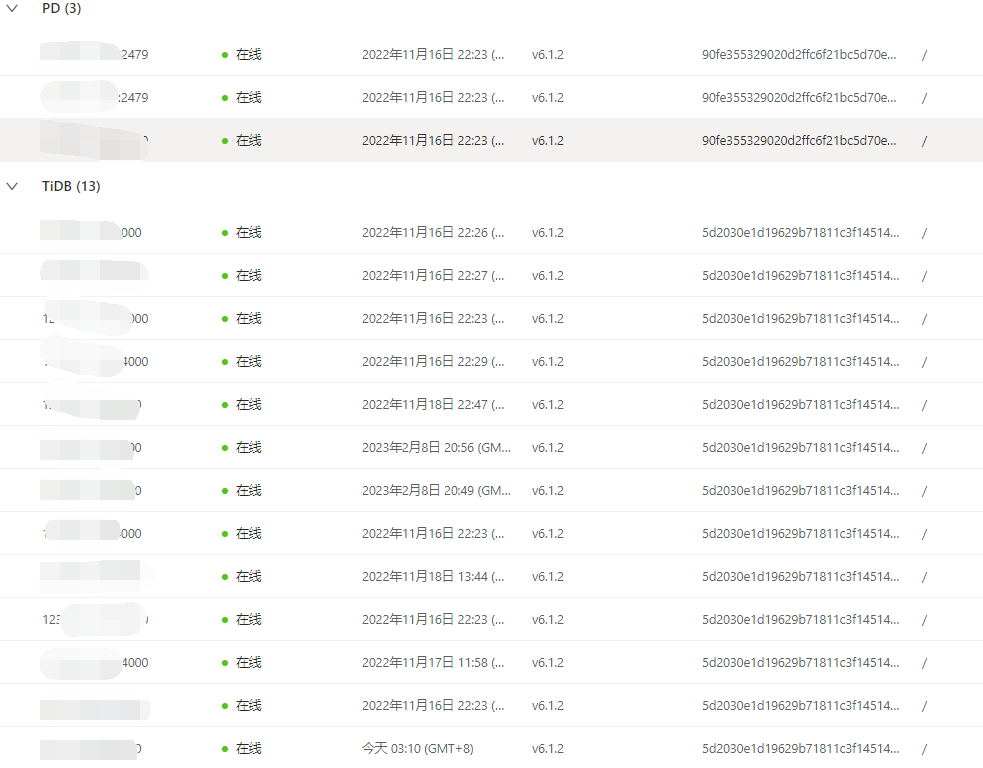
Task: Click git hash 5d2030e1d… in the 20:56 row
Action: click(801, 448)
